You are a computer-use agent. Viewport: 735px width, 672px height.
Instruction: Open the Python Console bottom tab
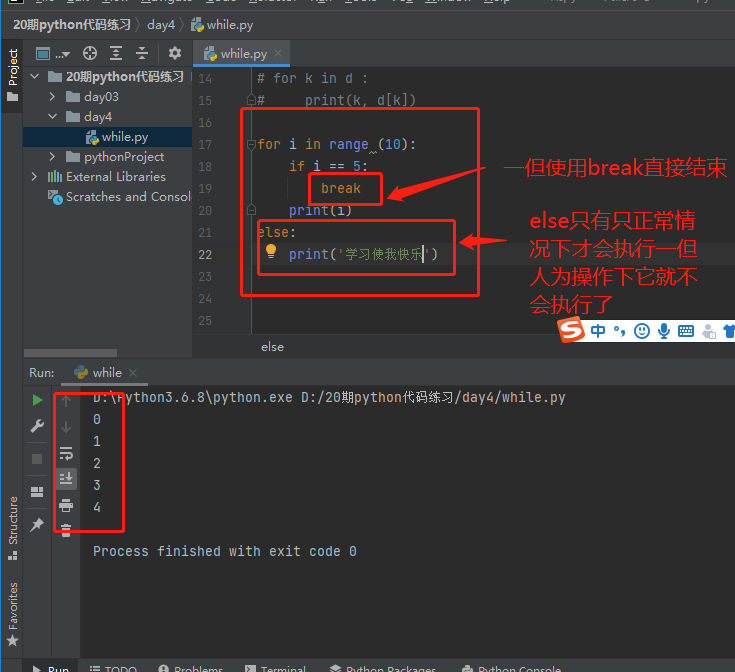[511, 668]
